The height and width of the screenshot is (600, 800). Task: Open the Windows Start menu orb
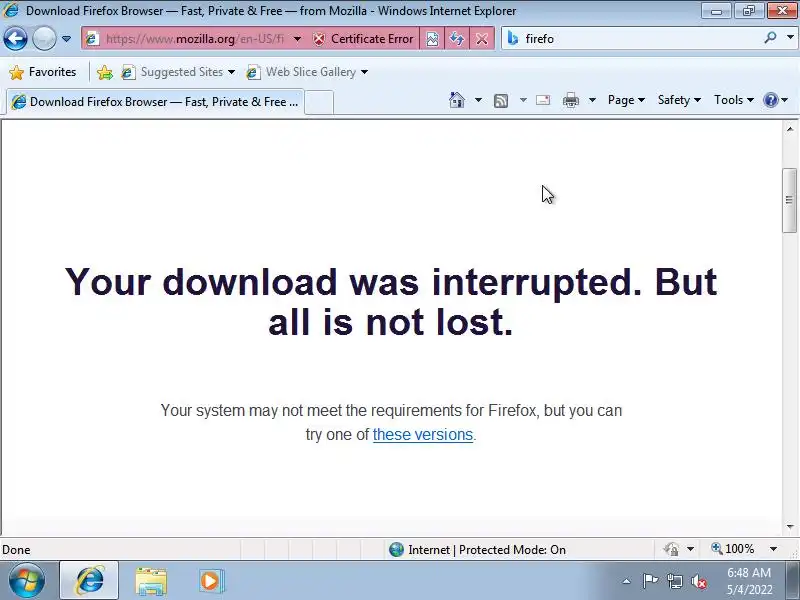(26, 581)
